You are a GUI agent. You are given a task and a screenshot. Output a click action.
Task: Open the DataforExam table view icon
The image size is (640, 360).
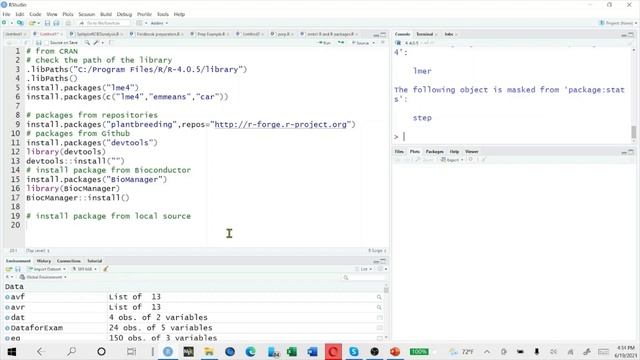(380, 328)
